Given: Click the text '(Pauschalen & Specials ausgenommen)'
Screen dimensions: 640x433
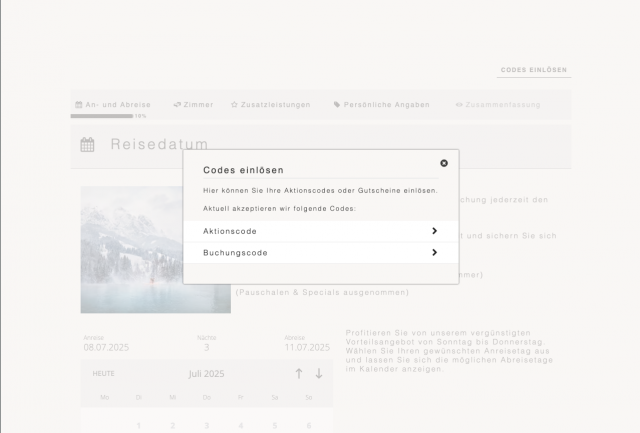Looking at the screenshot, I should pyautogui.click(x=322, y=292).
